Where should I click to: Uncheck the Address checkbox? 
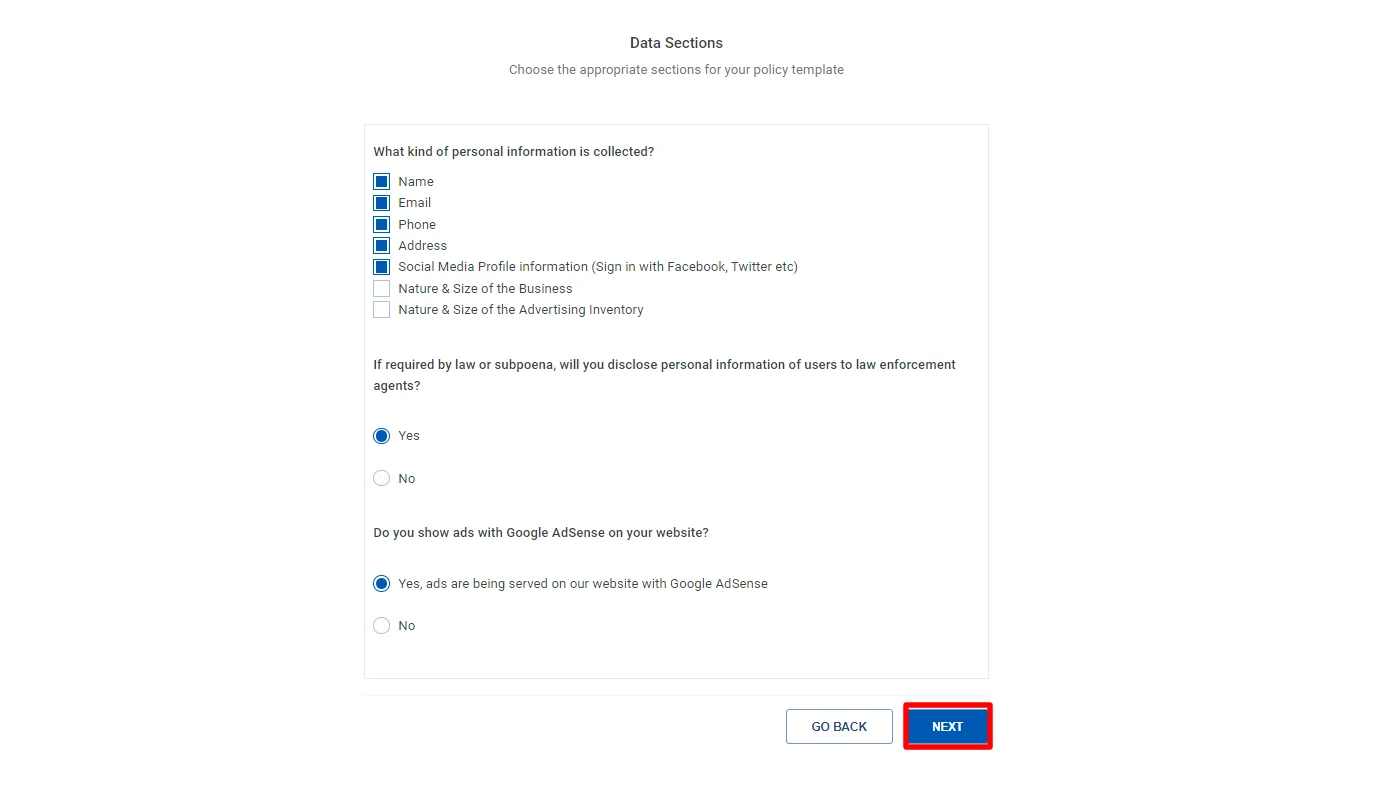[x=381, y=245]
